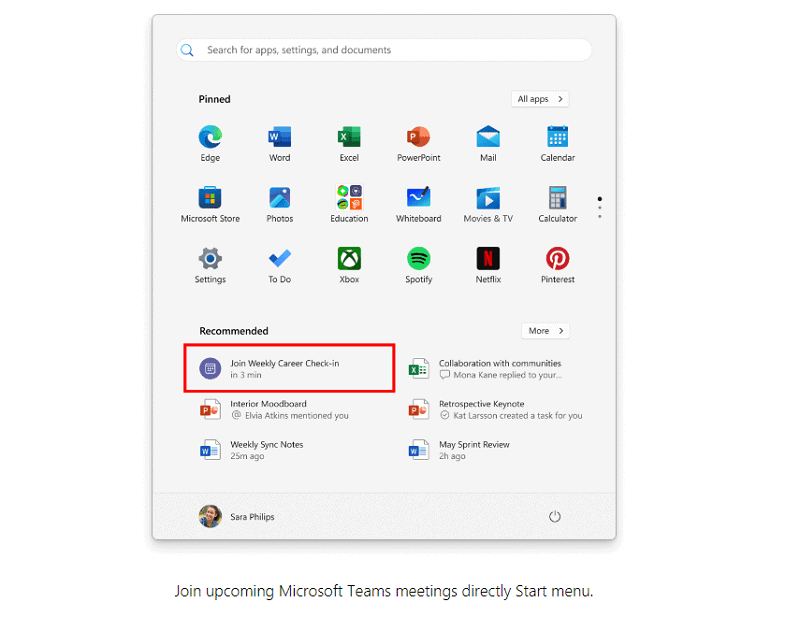This screenshot has width=800, height=631.
Task: Open Interior Moodboard presentation
Action: coord(274,410)
